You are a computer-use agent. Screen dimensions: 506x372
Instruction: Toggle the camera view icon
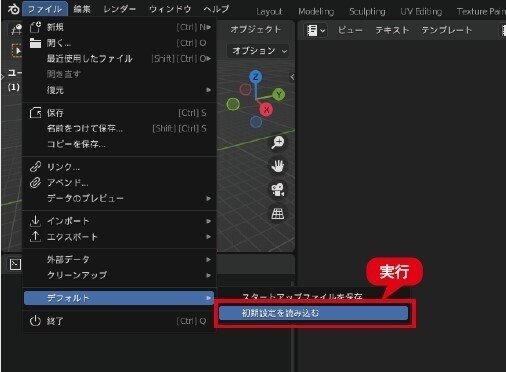point(278,190)
